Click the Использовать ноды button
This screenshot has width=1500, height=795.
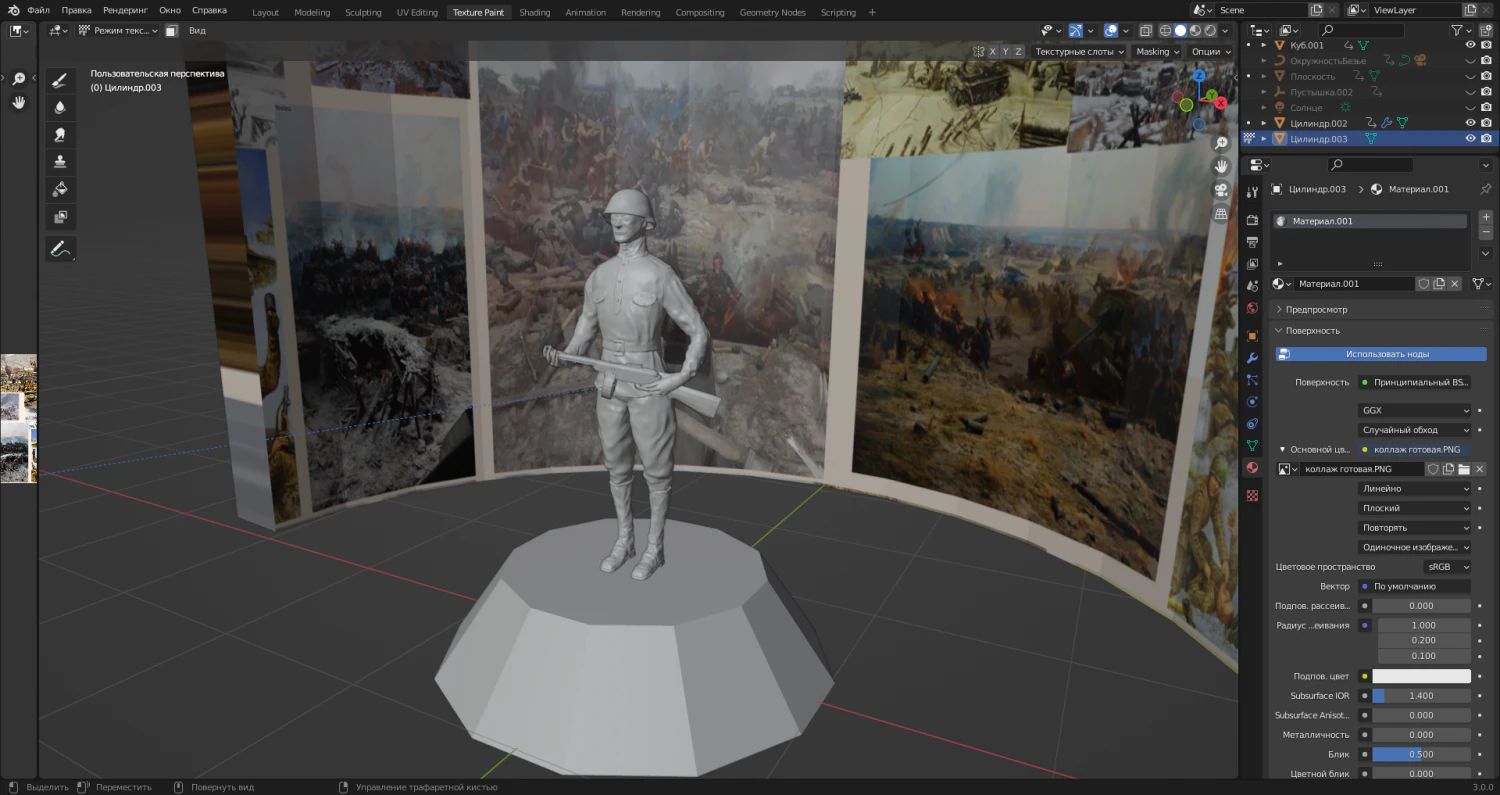pos(1381,354)
